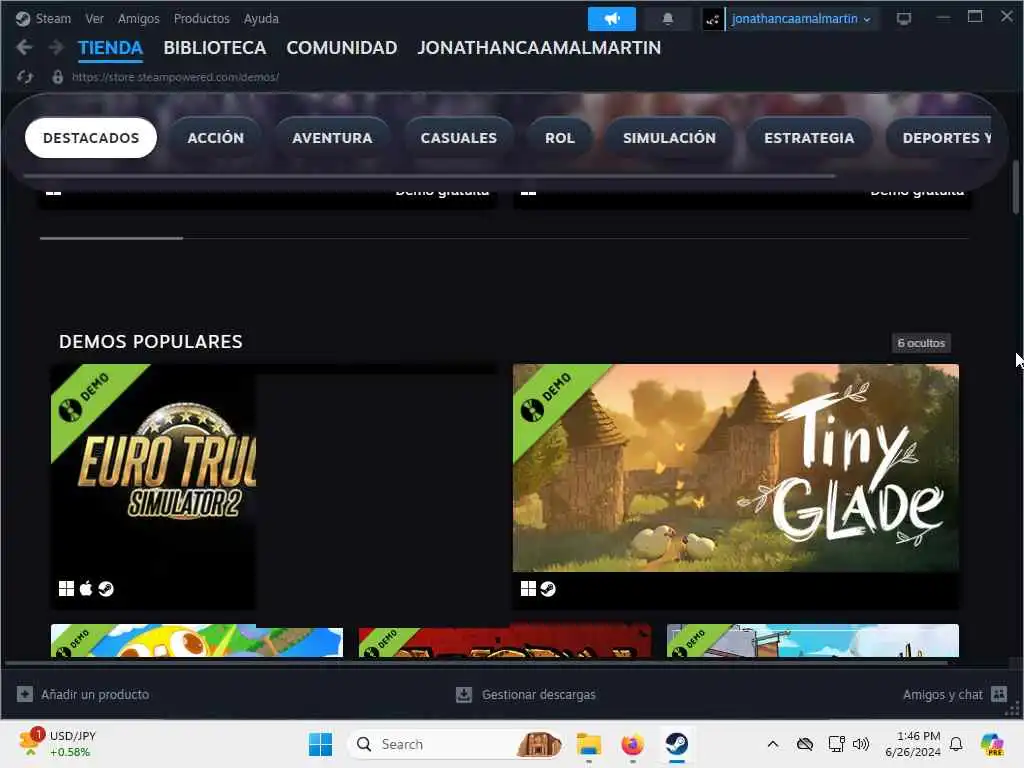Image resolution: width=1024 pixels, height=768 pixels.
Task: Show hidden system tray icons
Action: tap(773, 744)
